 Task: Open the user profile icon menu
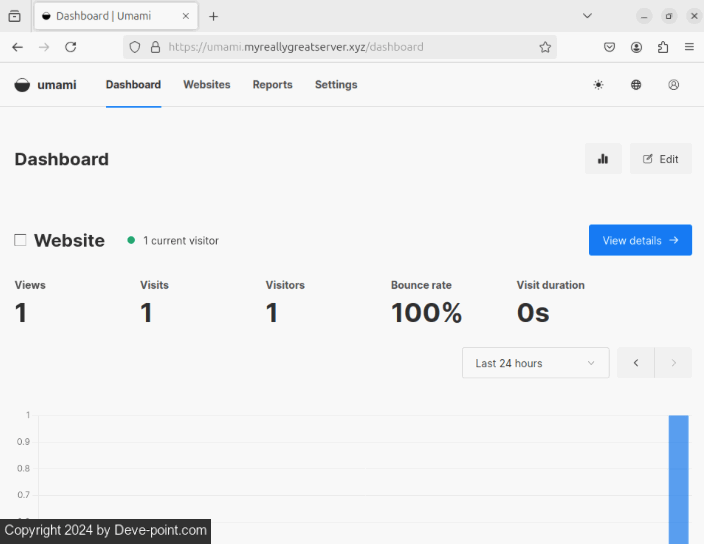(674, 85)
